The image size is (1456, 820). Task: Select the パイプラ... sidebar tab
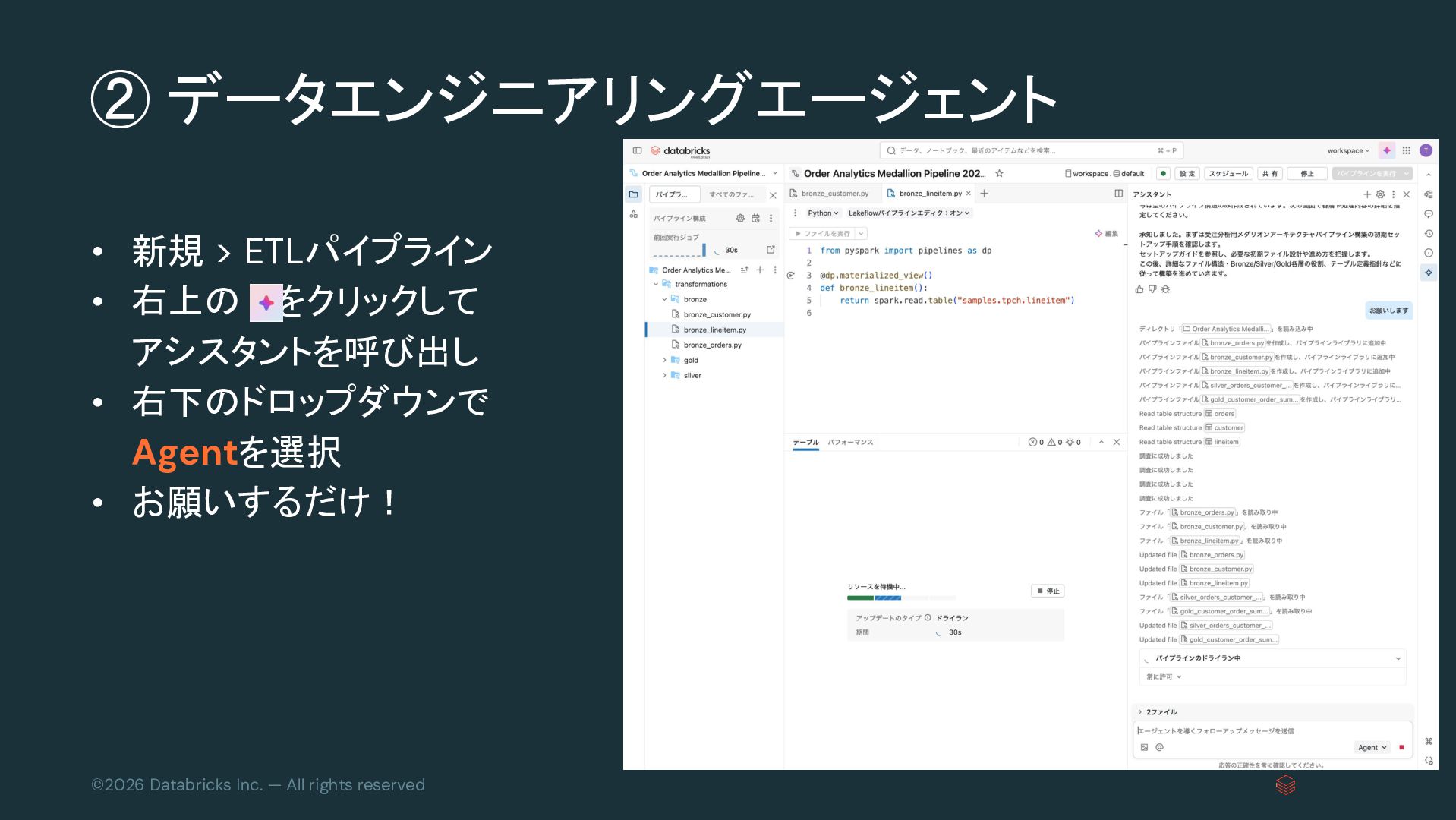pos(675,194)
